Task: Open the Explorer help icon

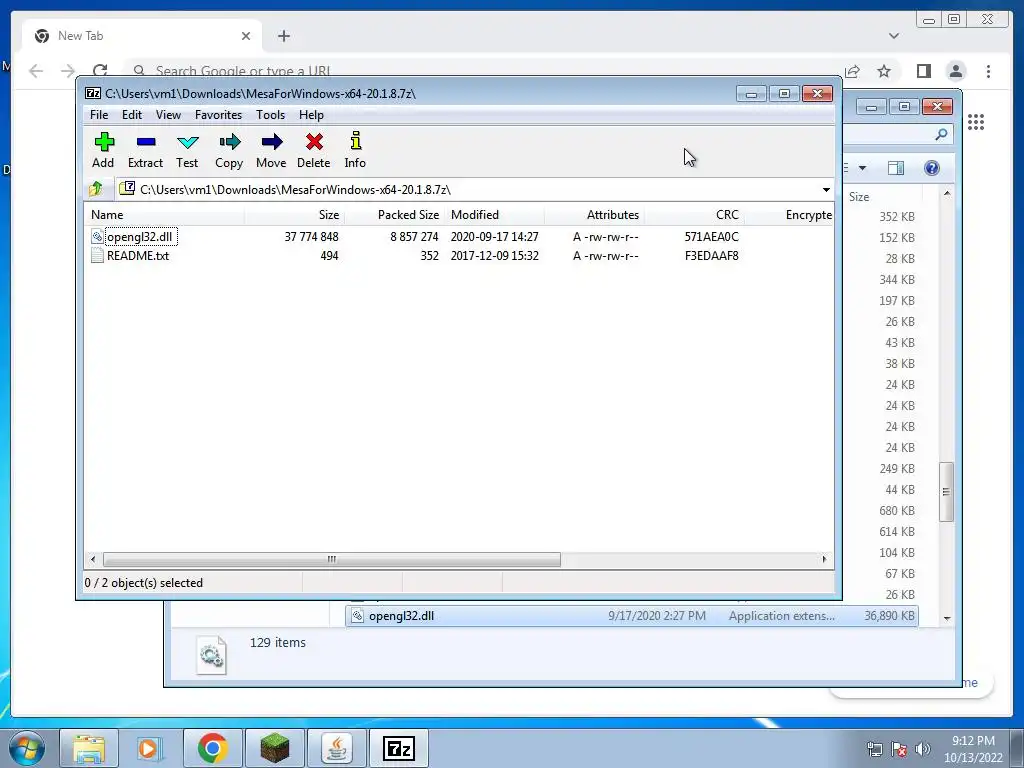Action: pos(932,168)
